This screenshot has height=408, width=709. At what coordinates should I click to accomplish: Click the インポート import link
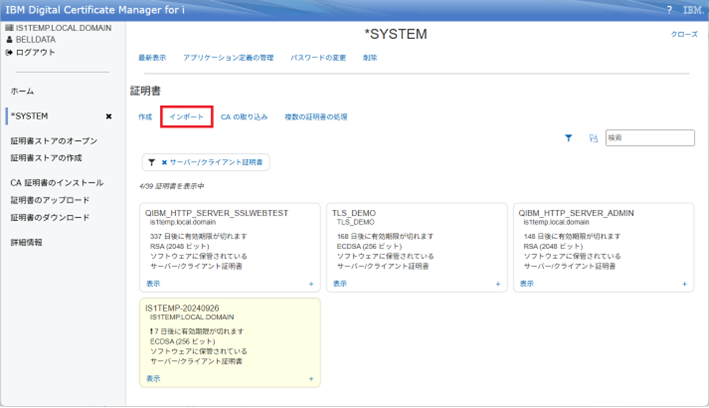[x=186, y=117]
